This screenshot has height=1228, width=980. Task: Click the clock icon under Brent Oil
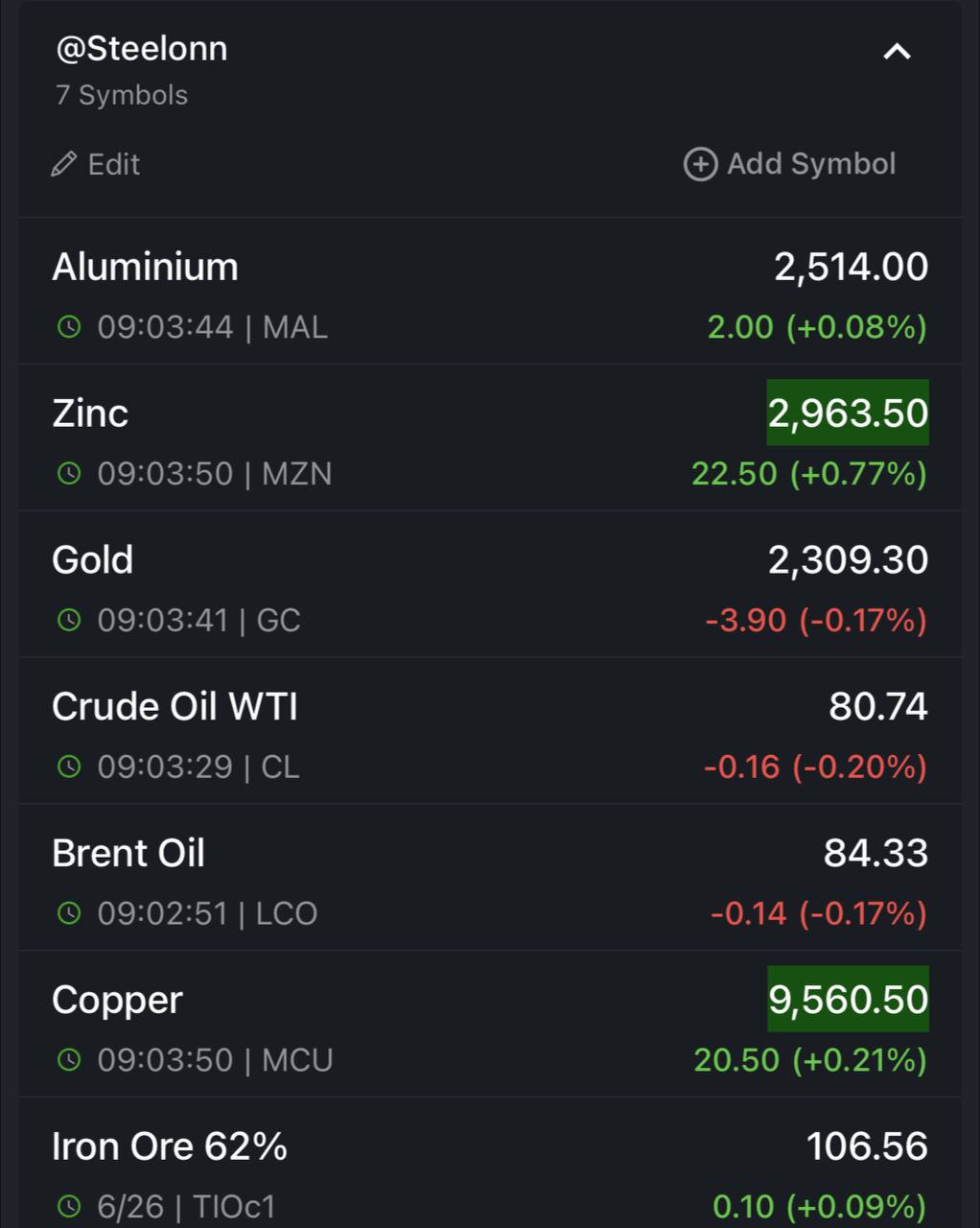click(69, 913)
